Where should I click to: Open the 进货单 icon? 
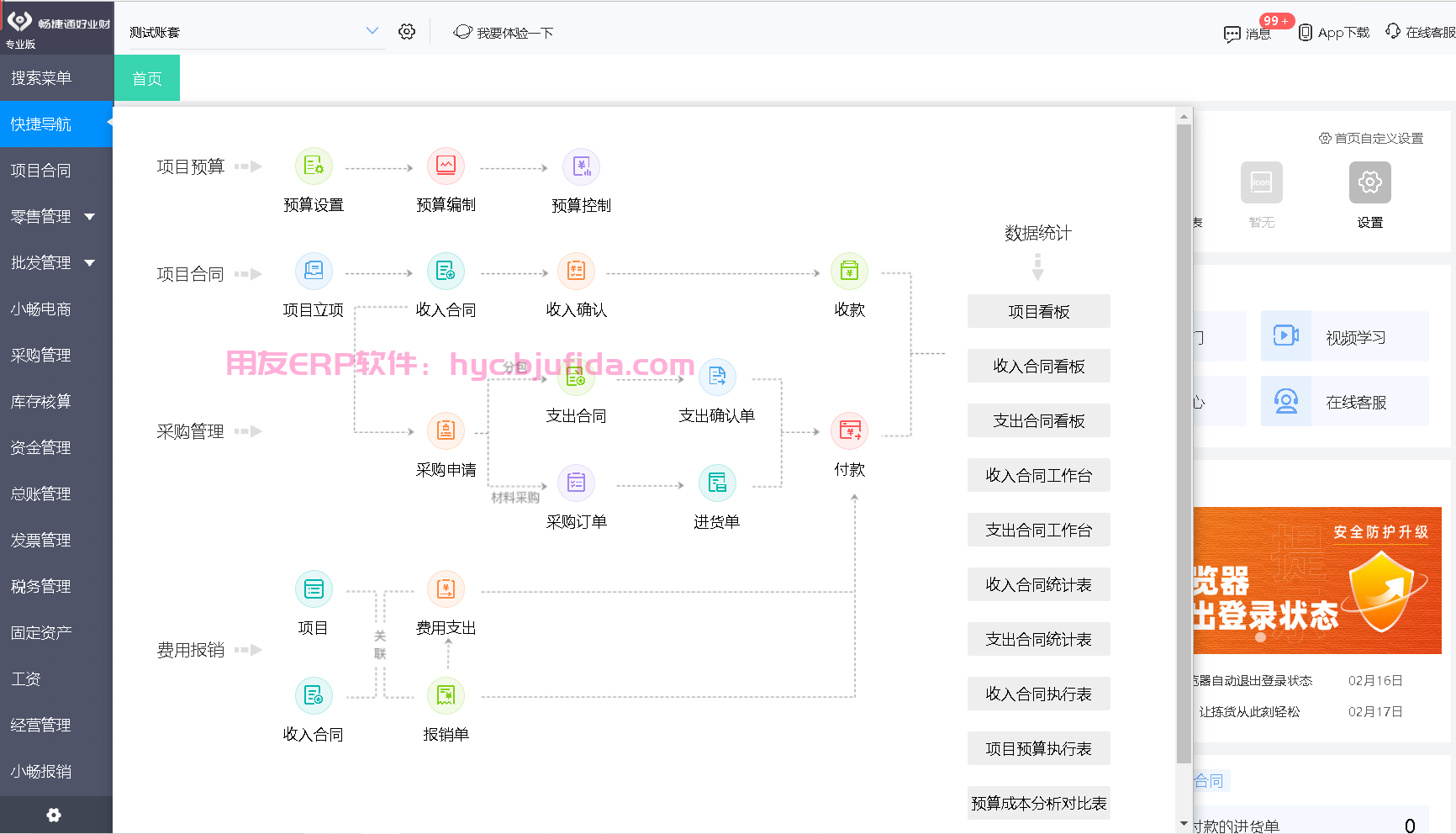pos(717,483)
